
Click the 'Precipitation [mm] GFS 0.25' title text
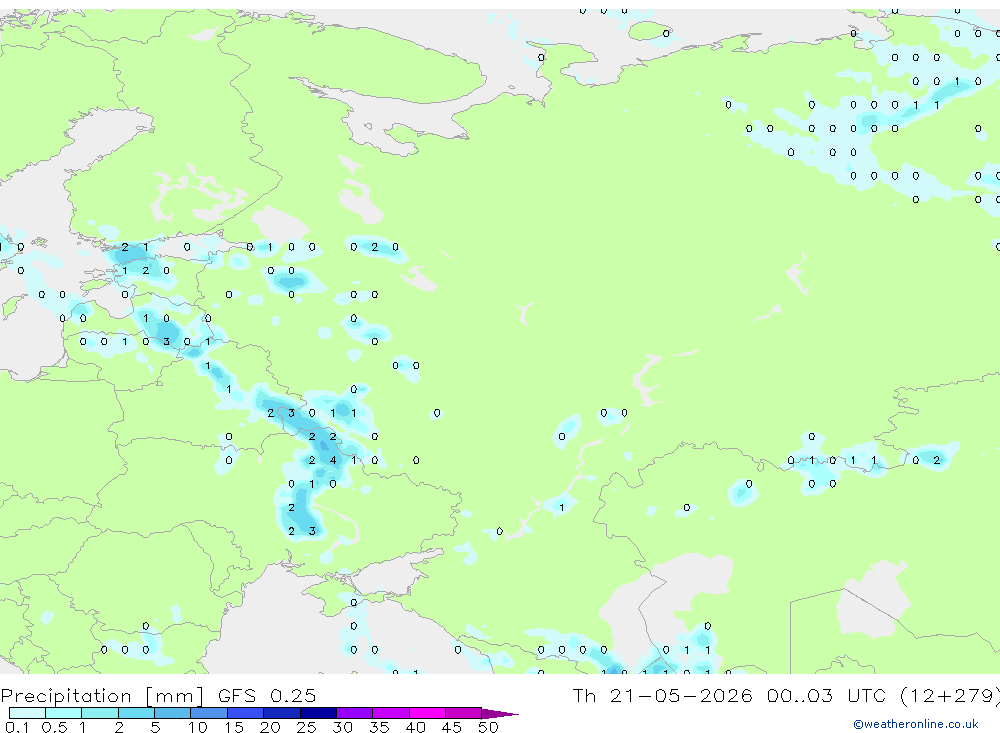tap(158, 695)
